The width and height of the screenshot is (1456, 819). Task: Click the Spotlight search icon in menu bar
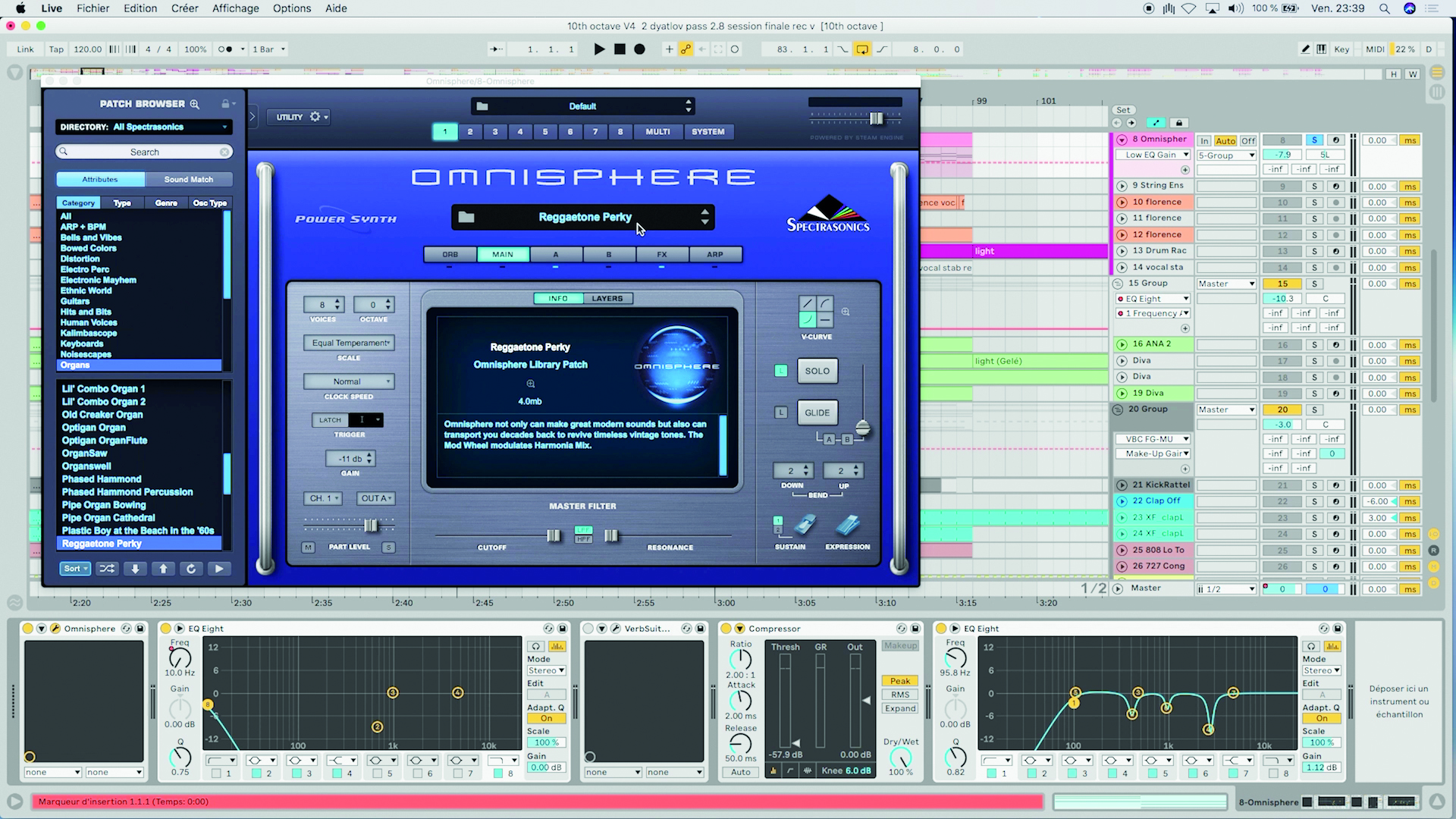[x=1385, y=8]
